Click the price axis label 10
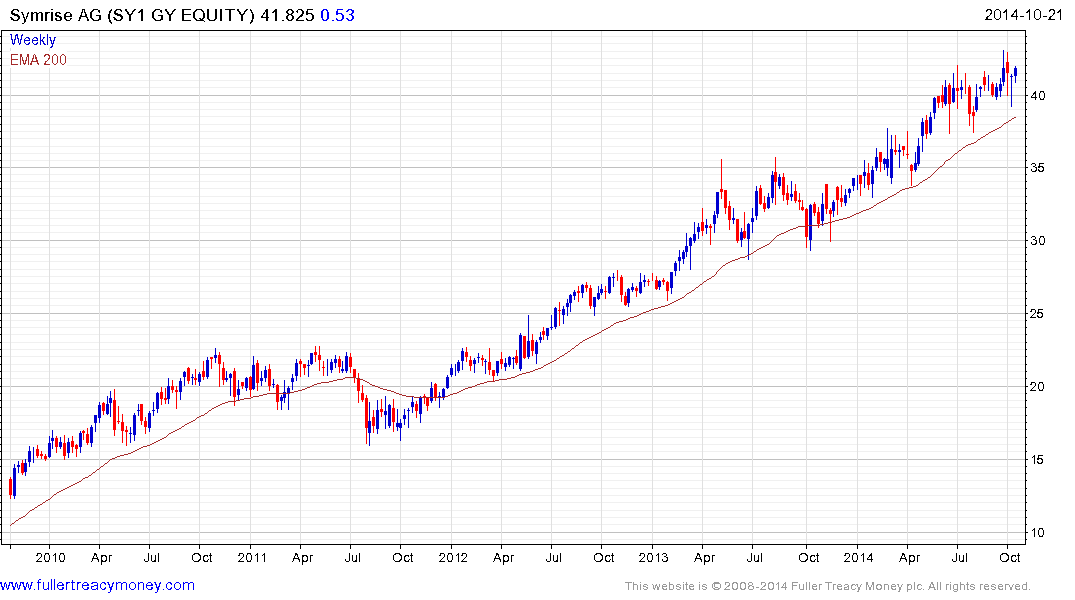Screen dimensions: 1075x600 1037,533
